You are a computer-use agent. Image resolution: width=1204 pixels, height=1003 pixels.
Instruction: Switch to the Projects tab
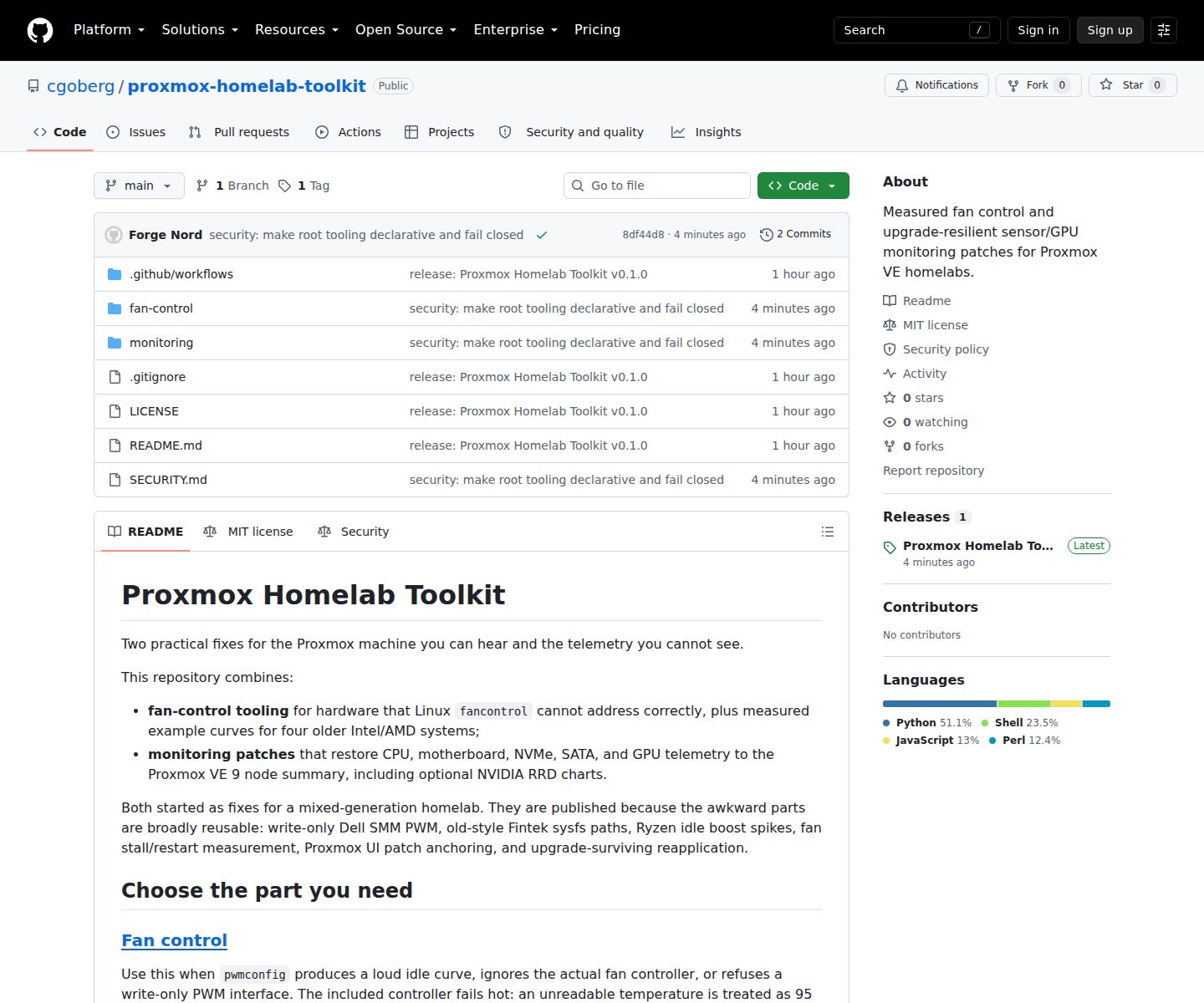click(x=439, y=132)
